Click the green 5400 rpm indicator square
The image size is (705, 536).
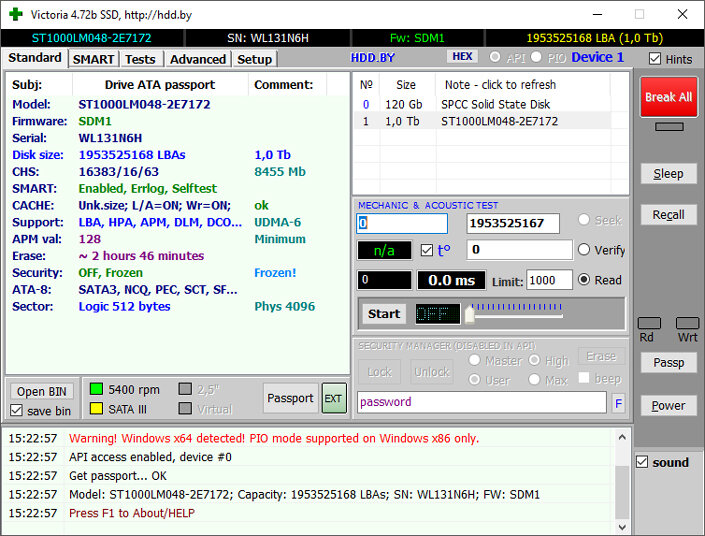tap(96, 389)
